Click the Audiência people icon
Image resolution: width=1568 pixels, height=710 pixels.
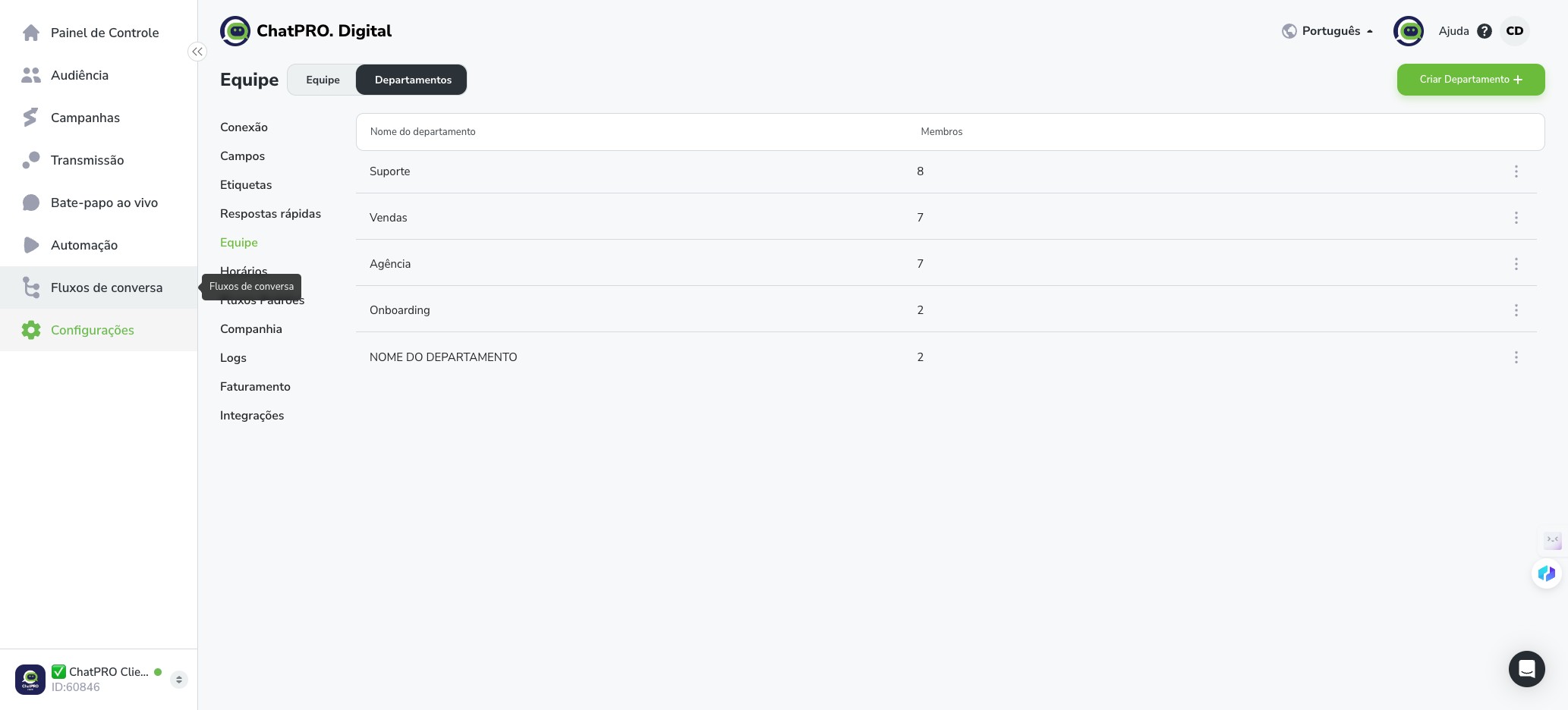31,75
